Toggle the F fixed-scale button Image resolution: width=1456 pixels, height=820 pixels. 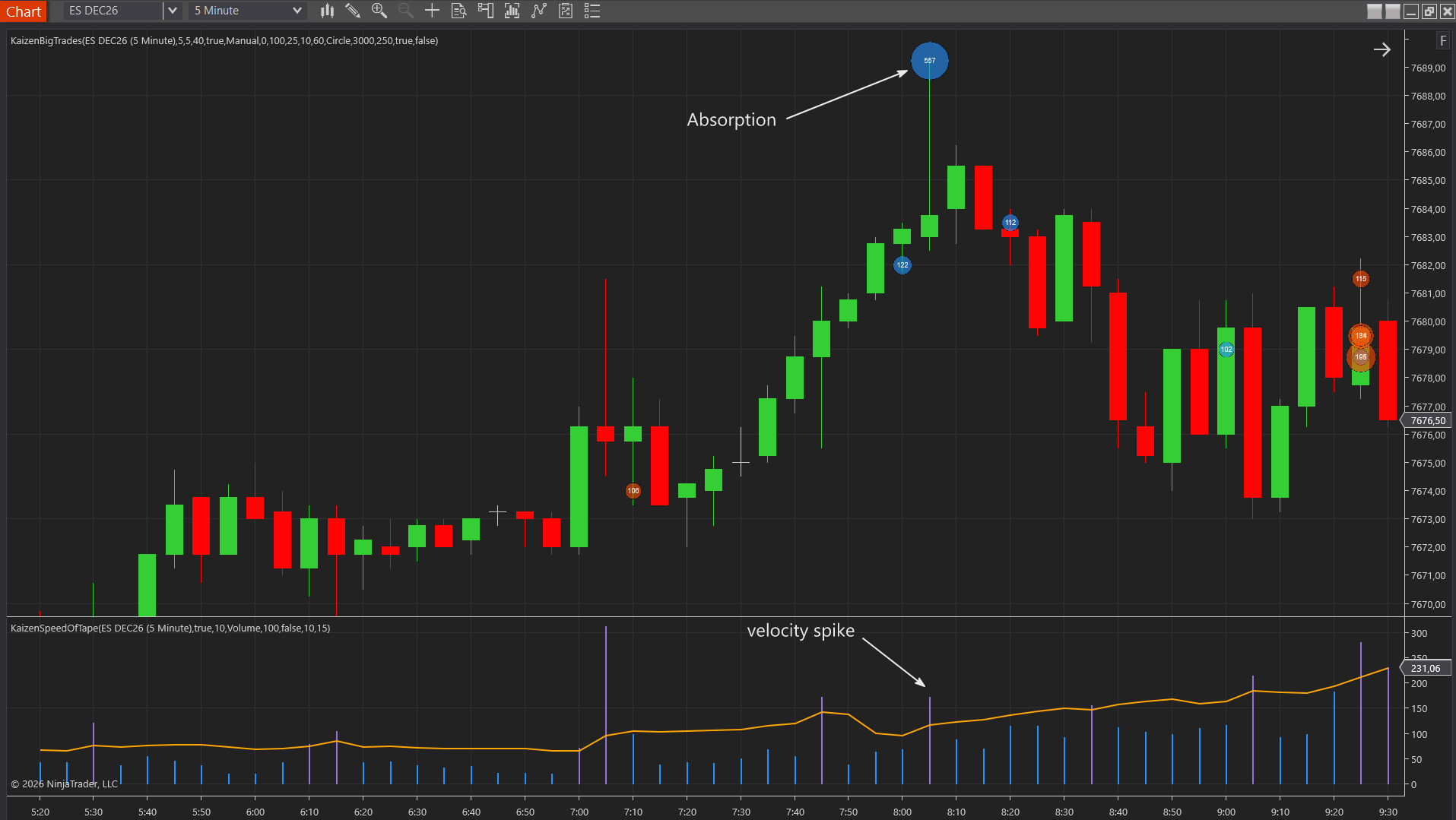[x=1442, y=40]
